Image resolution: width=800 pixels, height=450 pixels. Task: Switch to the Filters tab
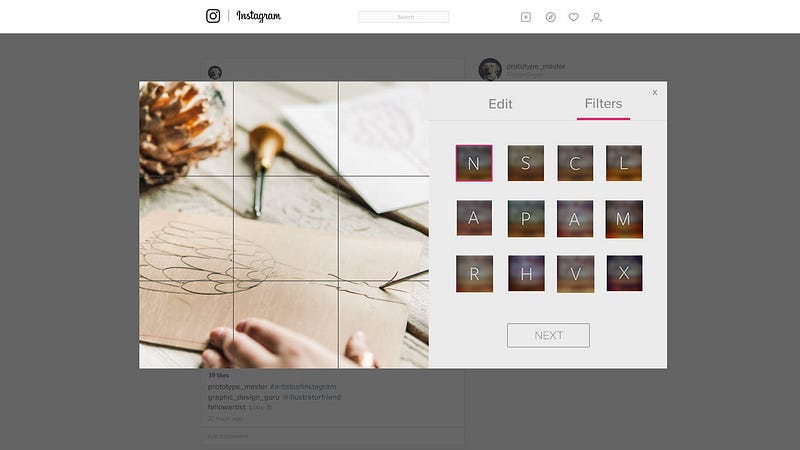click(x=603, y=104)
